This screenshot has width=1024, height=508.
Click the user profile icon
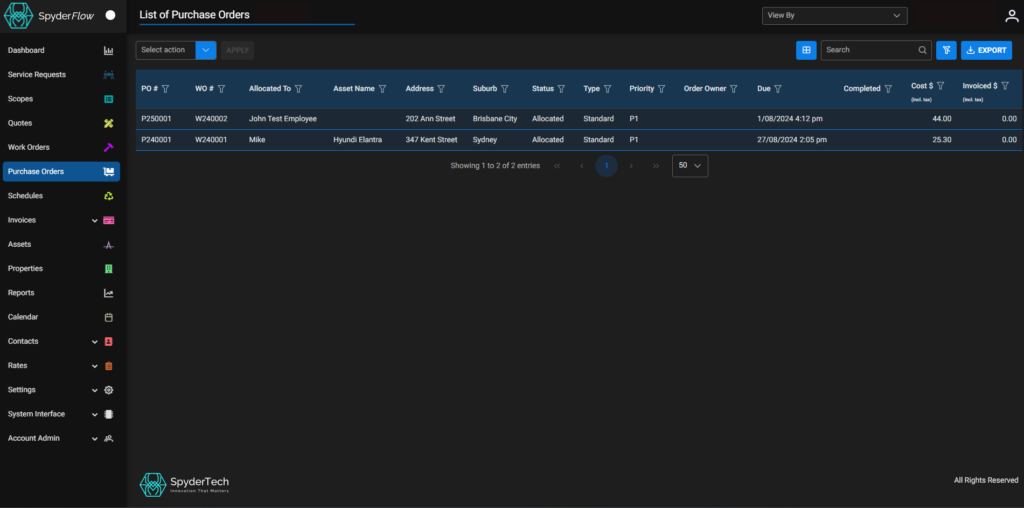[1011, 16]
